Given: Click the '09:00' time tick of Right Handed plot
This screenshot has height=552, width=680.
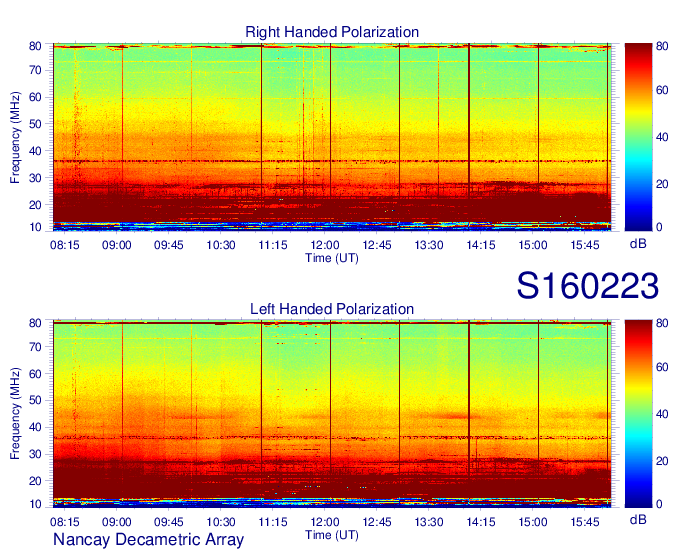Looking at the screenshot, I should 117,245.
